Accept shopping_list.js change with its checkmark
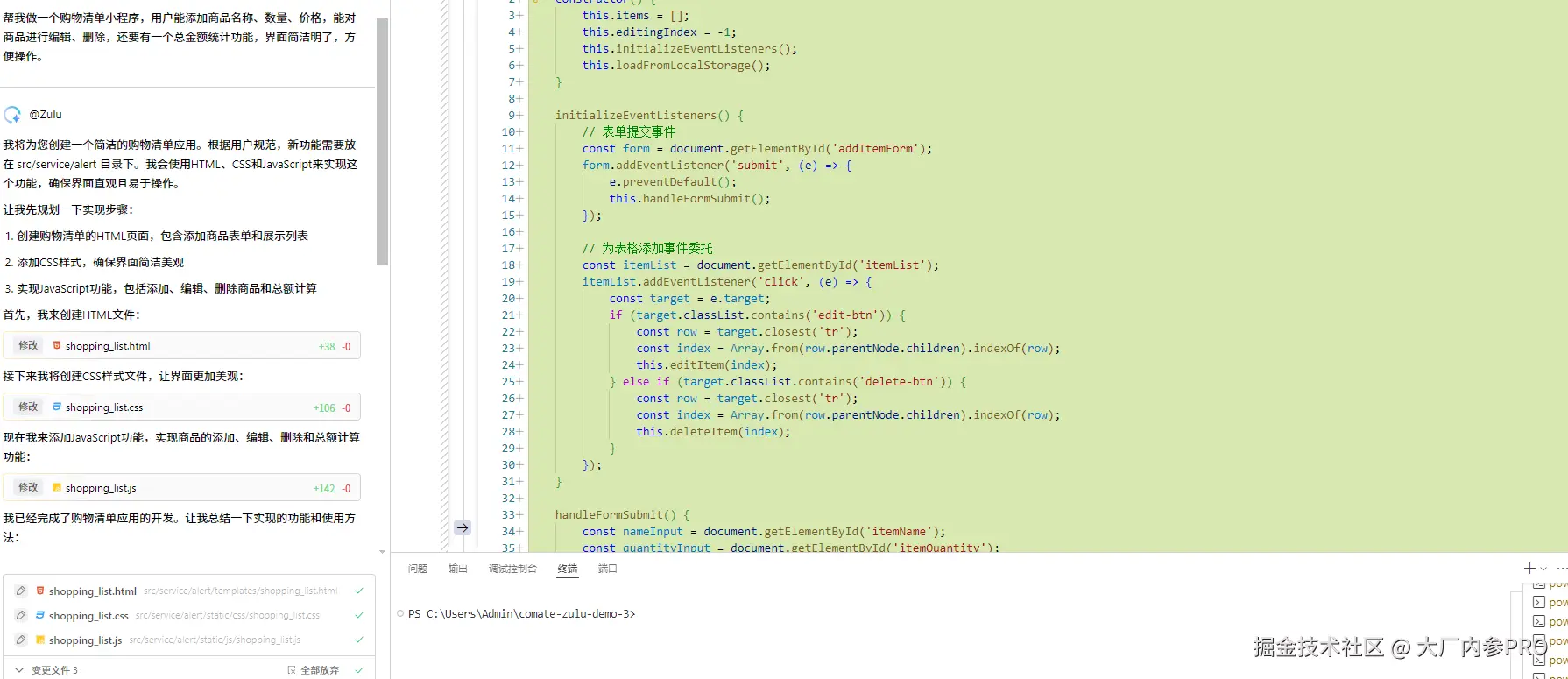Viewport: 1568px width, 679px height. point(359,640)
